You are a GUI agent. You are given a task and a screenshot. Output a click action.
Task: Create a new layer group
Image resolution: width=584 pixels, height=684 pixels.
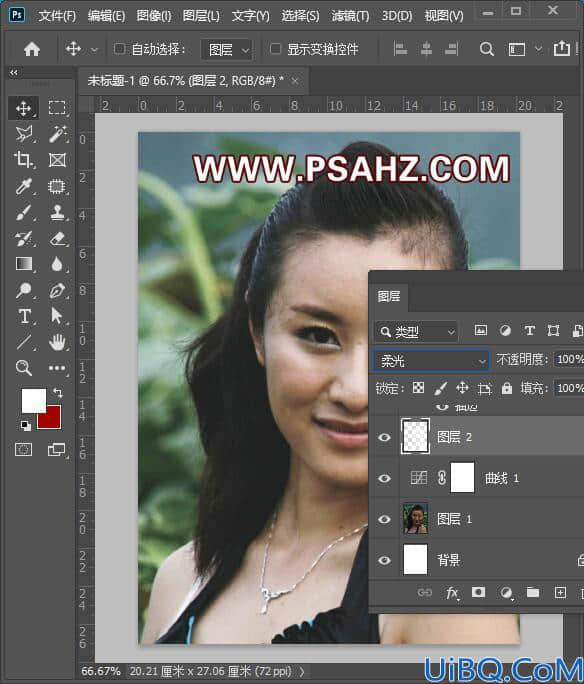(533, 592)
